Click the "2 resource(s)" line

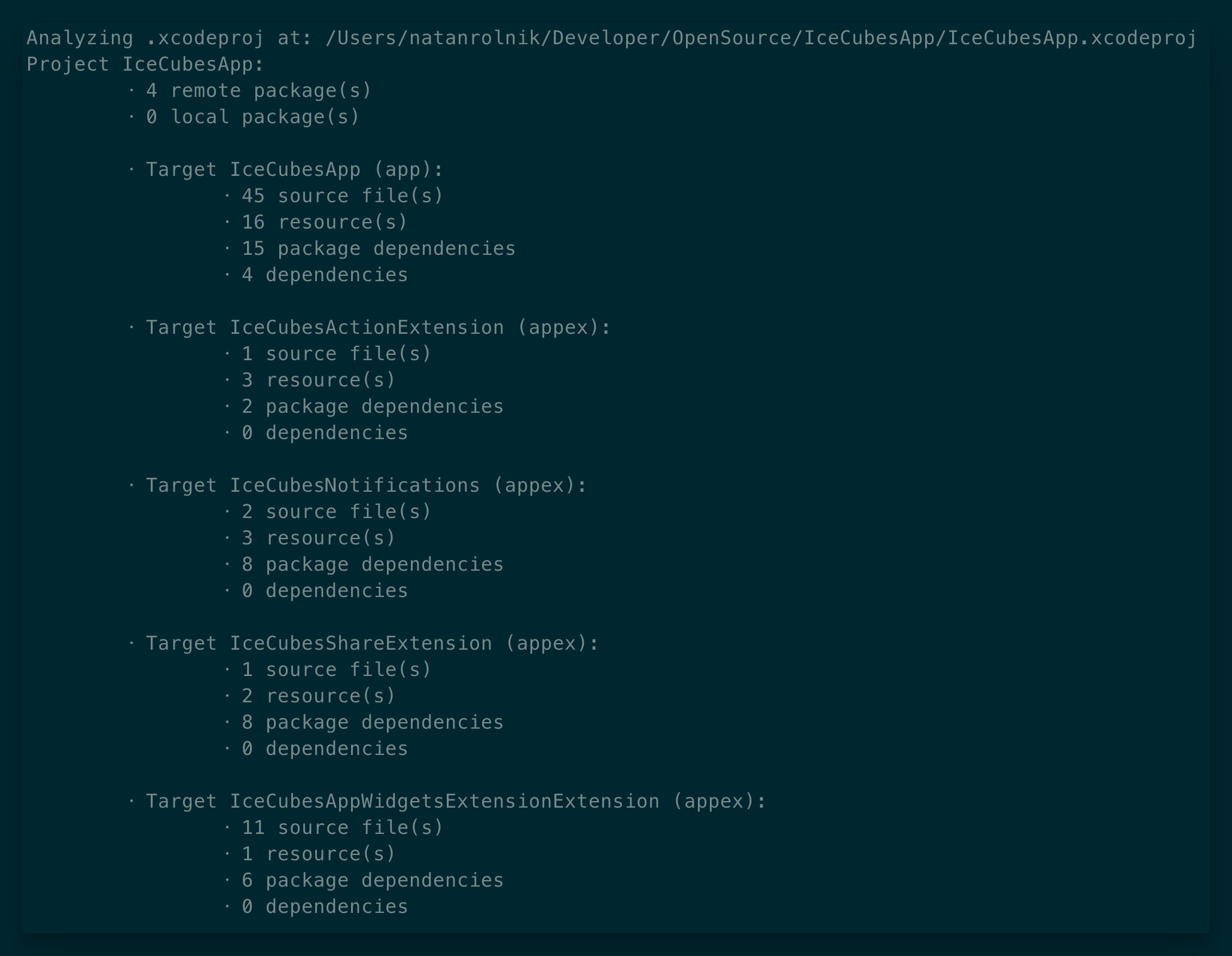[318, 696]
